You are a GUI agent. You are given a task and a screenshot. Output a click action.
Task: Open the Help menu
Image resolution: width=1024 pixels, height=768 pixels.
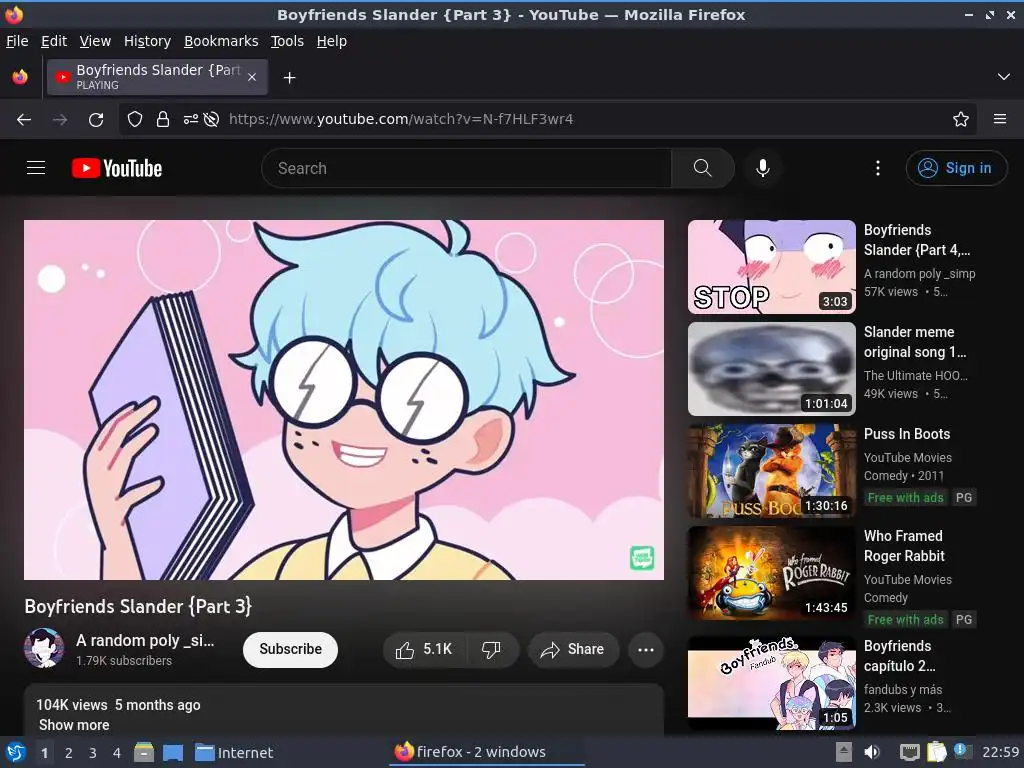click(x=332, y=41)
